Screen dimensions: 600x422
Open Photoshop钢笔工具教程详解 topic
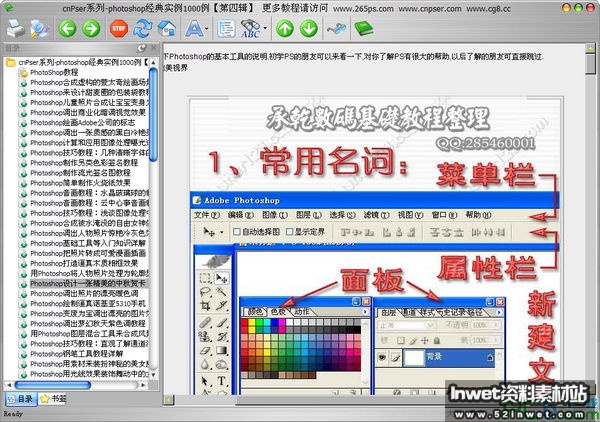[x=76, y=354]
